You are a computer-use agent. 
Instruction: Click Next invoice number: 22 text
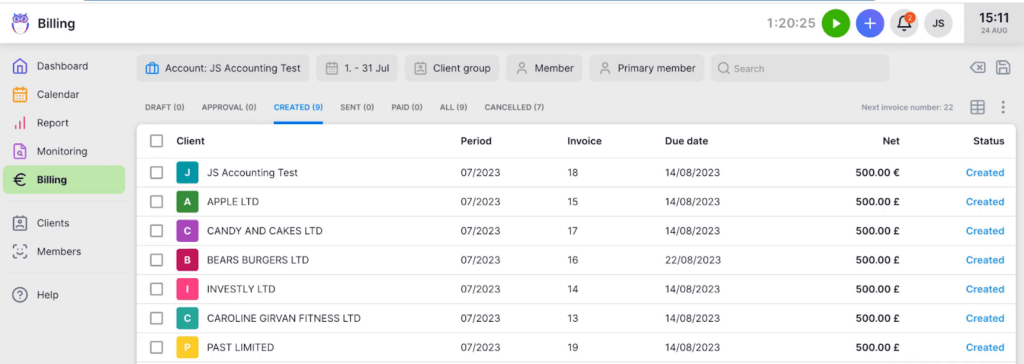point(907,108)
